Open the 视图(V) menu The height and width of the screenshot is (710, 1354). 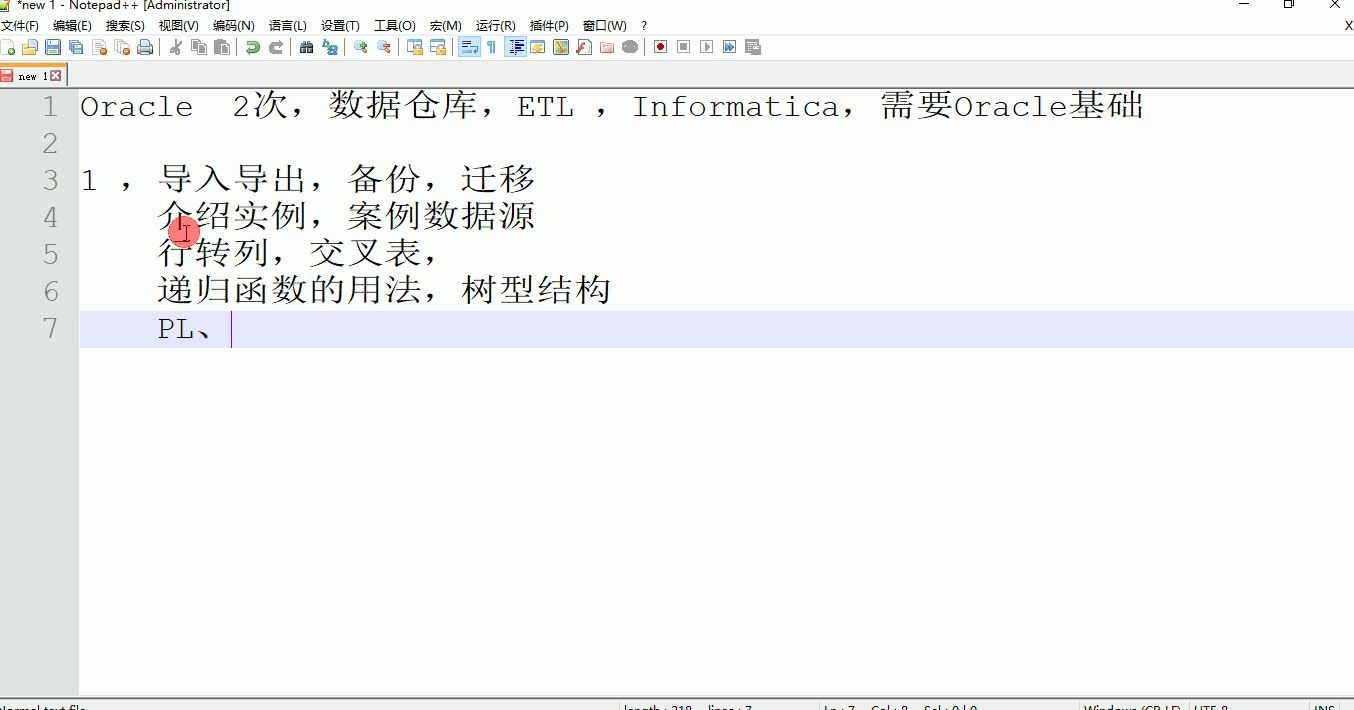[178, 25]
